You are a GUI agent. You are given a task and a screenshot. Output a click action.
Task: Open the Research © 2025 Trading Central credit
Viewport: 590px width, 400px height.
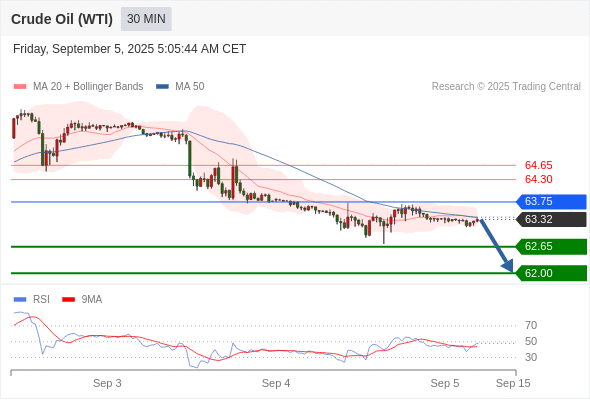(x=506, y=87)
